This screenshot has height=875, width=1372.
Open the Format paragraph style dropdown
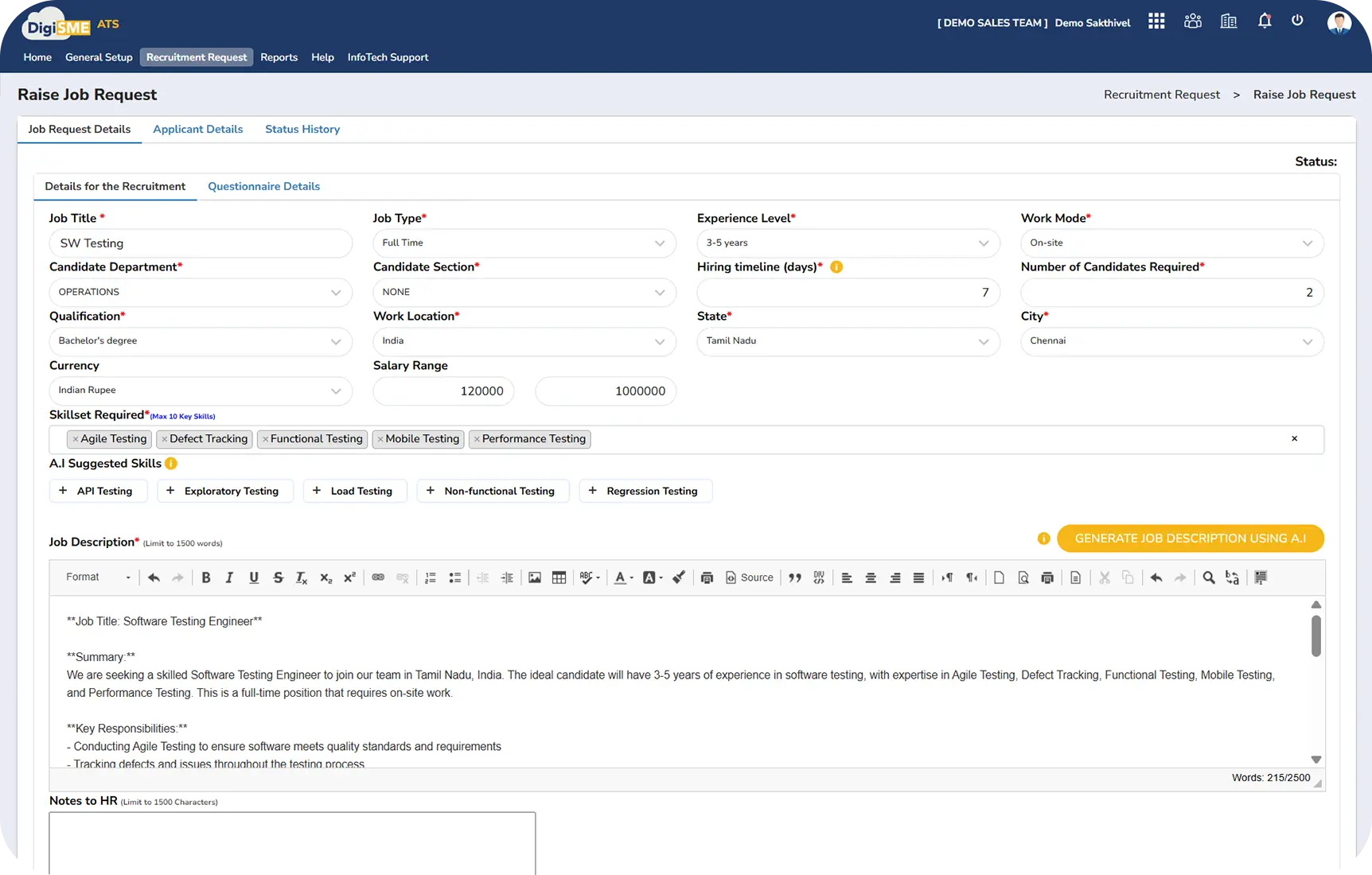[x=97, y=577]
